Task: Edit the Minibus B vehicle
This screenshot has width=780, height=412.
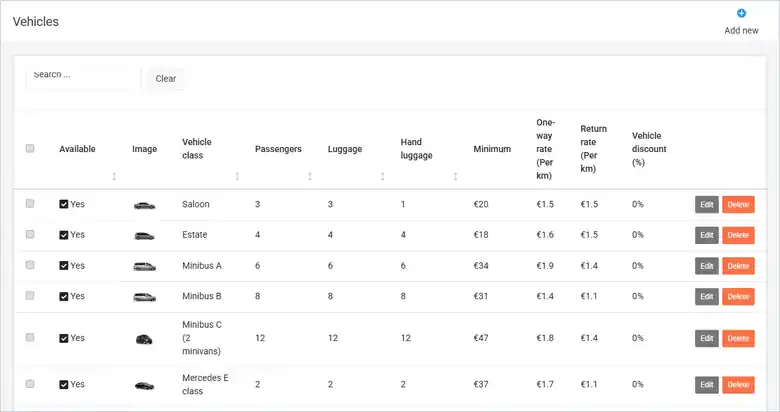Action: coord(707,297)
